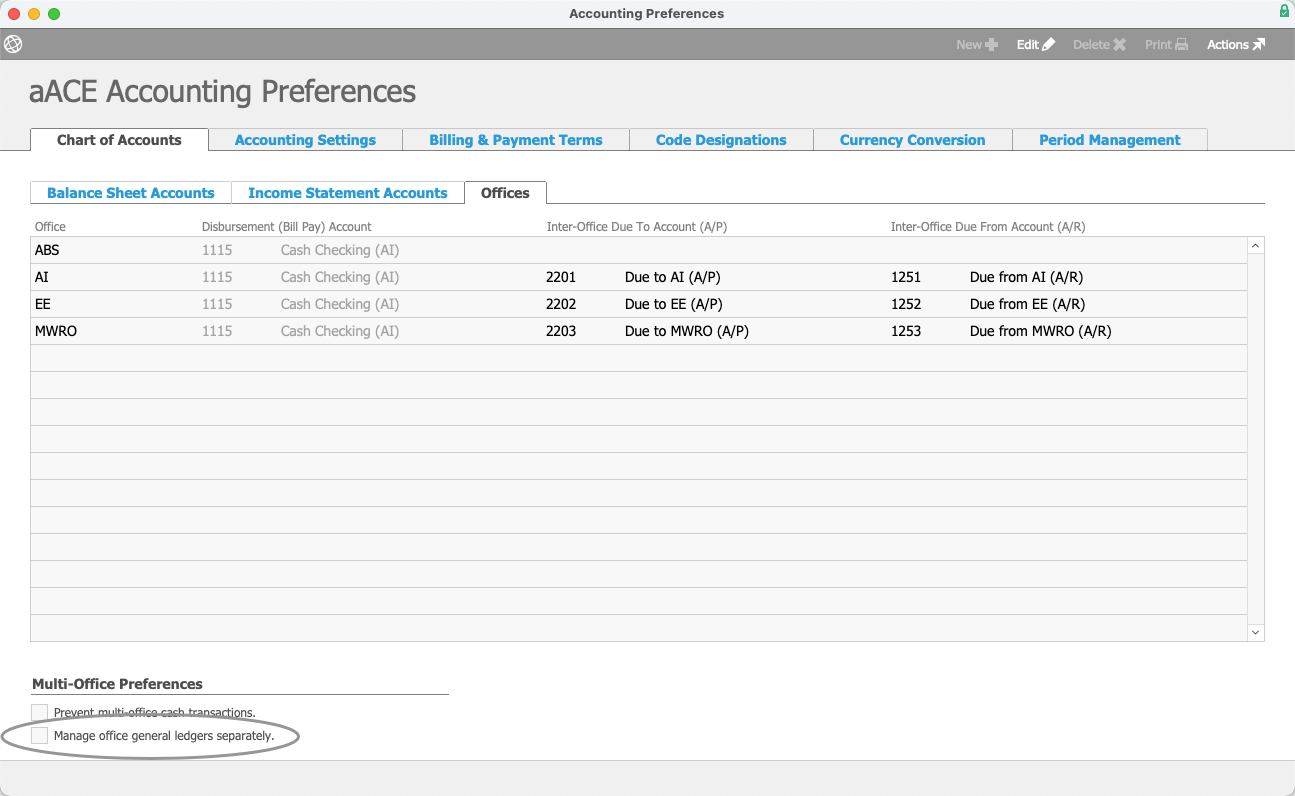Open the Billing & Payment Terms tab
The height and width of the screenshot is (796, 1295).
pyautogui.click(x=516, y=140)
